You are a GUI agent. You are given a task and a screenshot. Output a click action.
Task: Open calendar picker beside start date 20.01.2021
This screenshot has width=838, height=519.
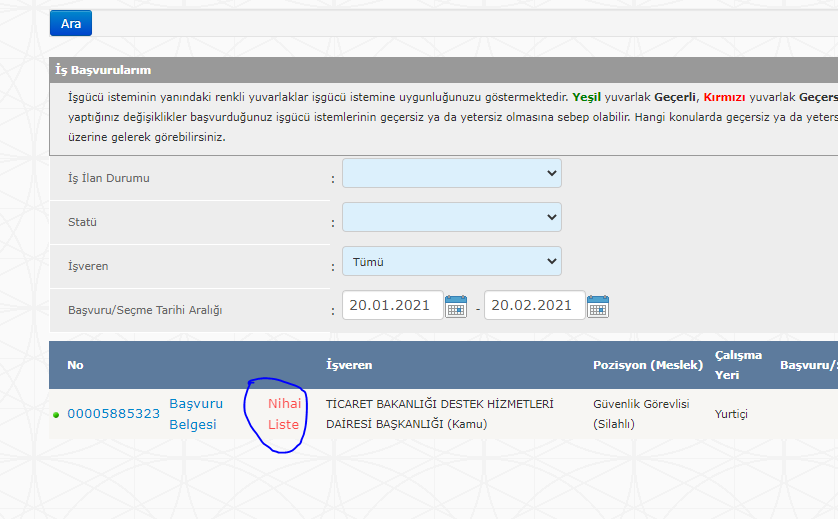coord(456,307)
